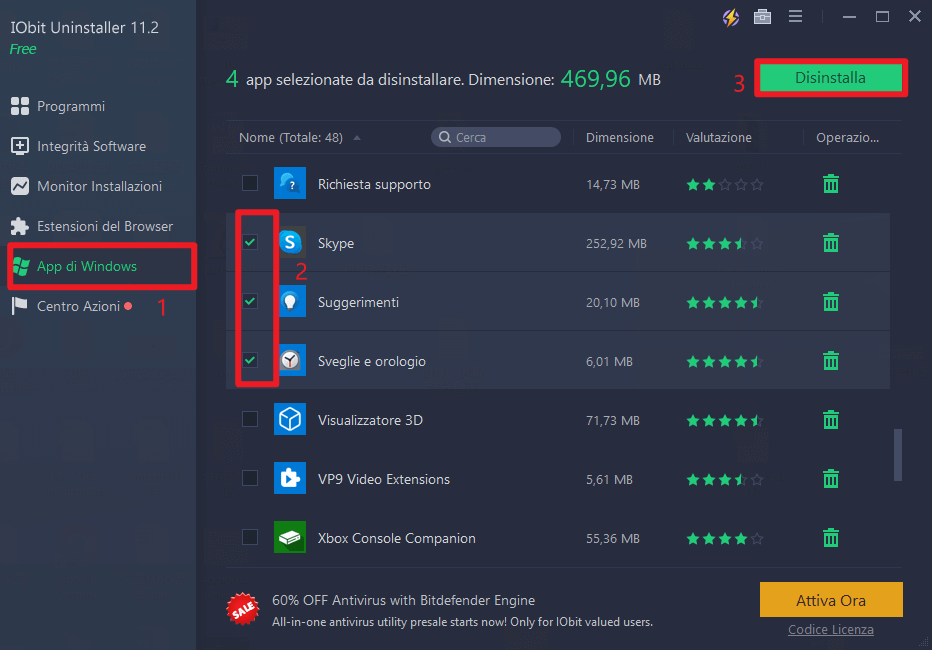The height and width of the screenshot is (650, 932).
Task: Click trash icon for VP9 Video Extensions
Action: (x=830, y=478)
